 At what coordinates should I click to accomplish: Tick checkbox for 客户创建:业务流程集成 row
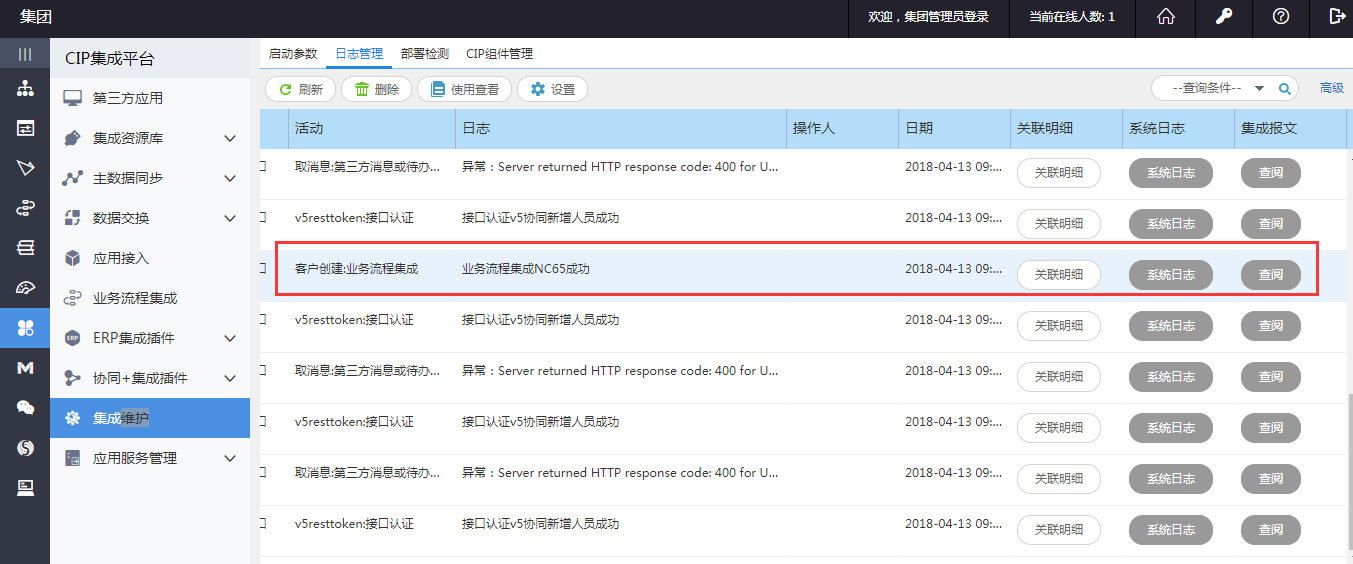263,269
